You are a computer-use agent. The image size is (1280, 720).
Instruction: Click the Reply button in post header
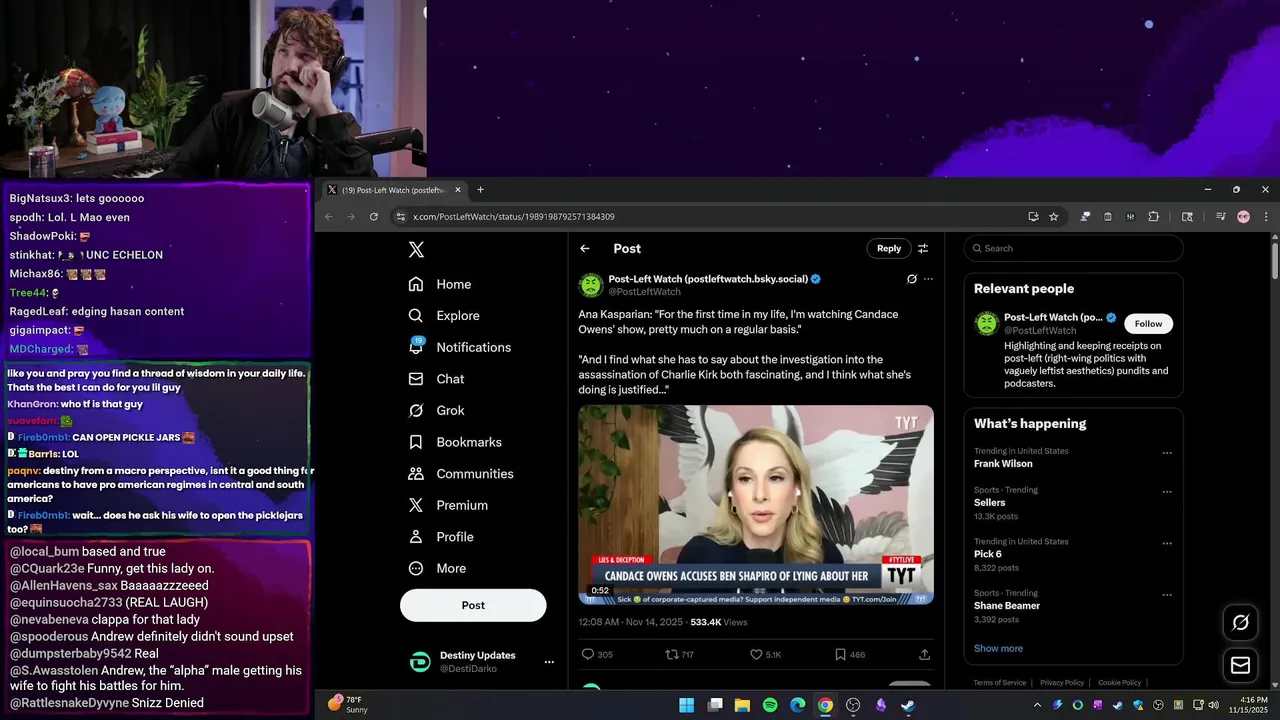pos(889,248)
